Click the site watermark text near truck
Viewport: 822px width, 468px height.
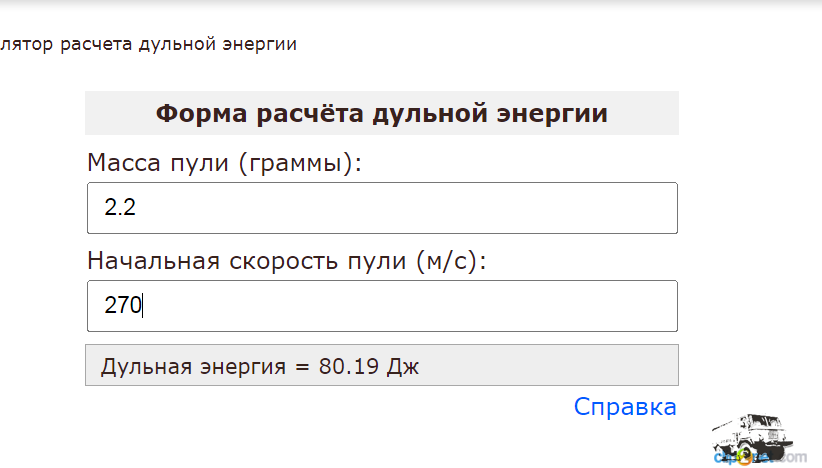(x=760, y=458)
